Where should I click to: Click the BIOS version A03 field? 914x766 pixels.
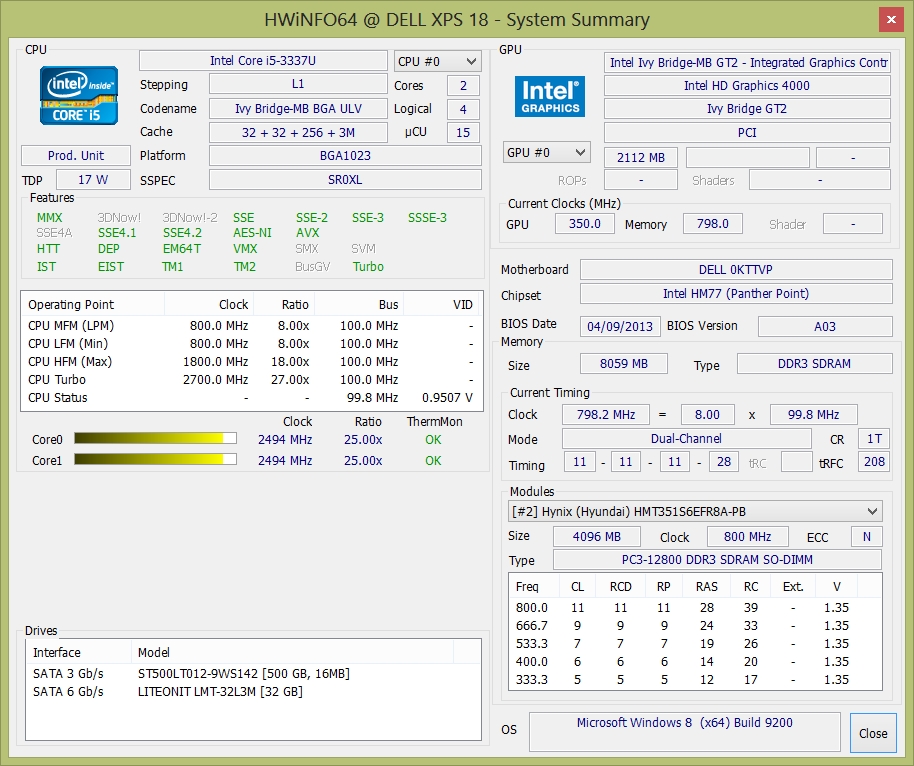pos(825,326)
